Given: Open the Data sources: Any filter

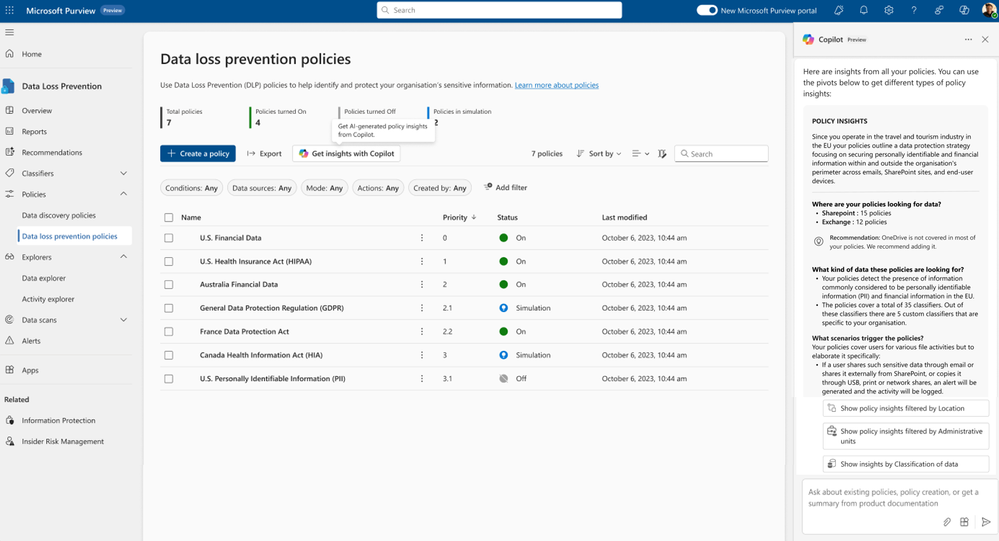Looking at the screenshot, I should click(262, 188).
